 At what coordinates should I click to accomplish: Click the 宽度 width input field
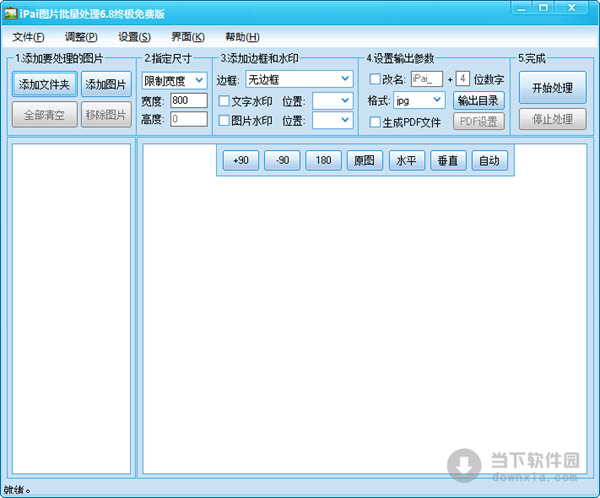point(187,100)
